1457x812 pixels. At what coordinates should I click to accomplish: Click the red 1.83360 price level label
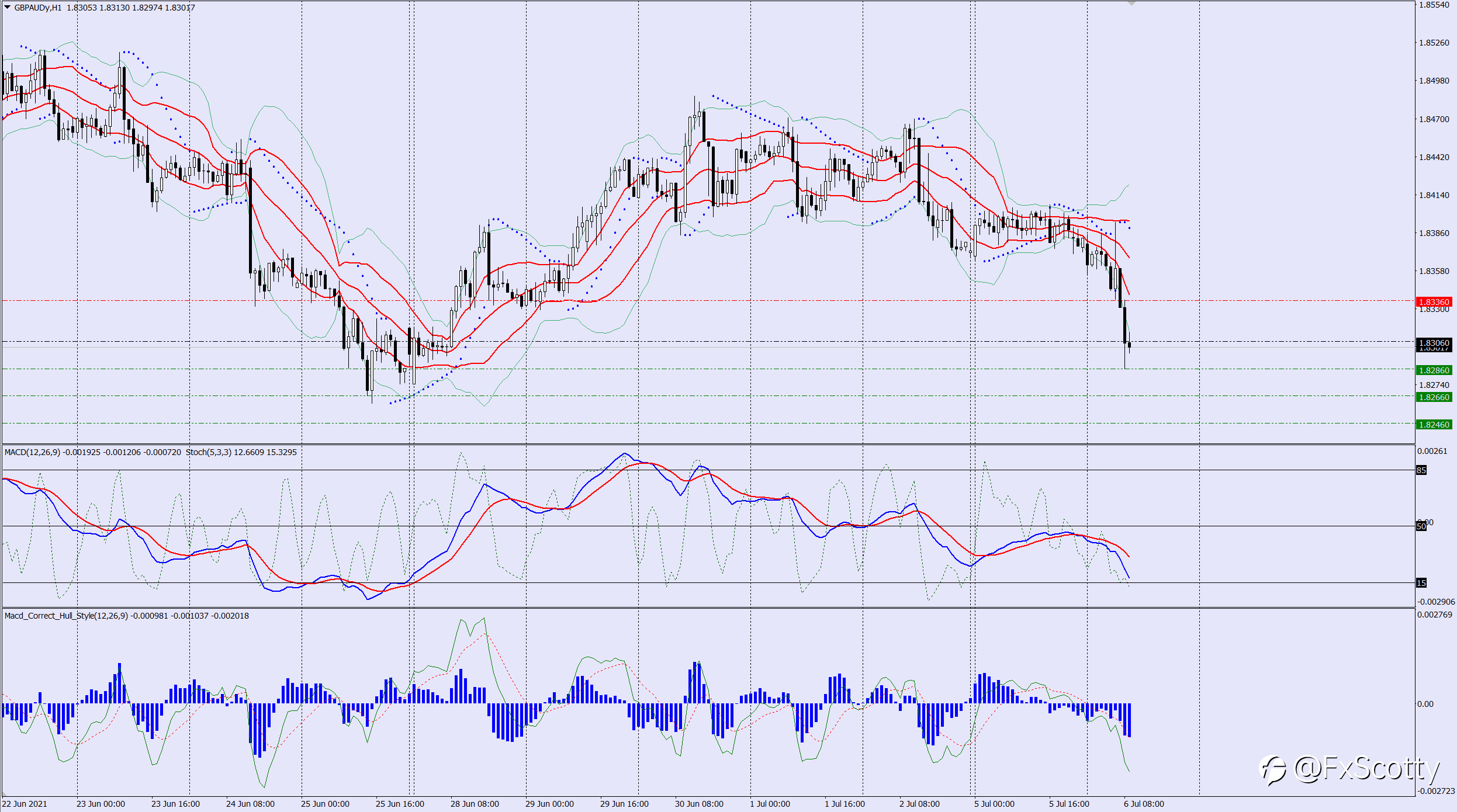point(1434,302)
